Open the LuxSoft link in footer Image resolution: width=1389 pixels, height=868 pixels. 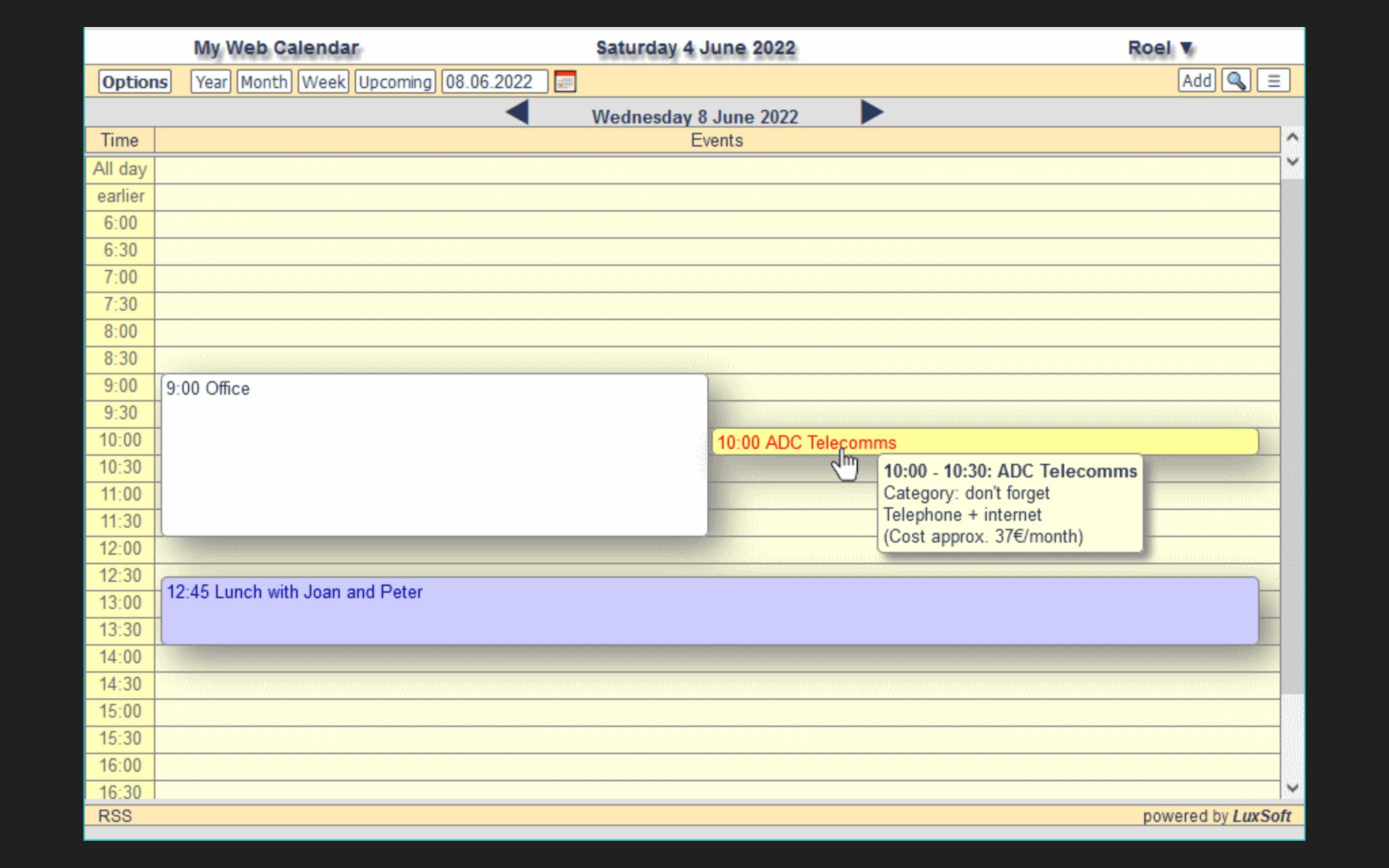click(1261, 816)
